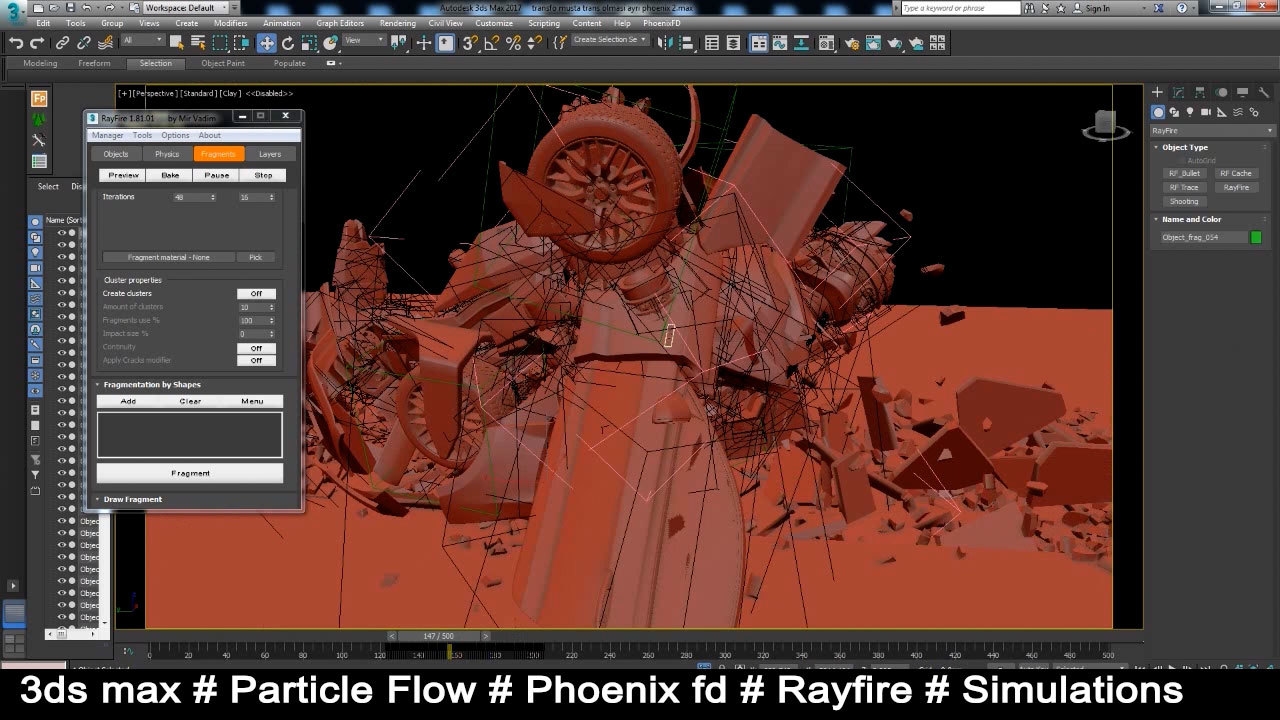Screen dimensions: 1280x720
Task: Click the Select and Link icon
Action: click(x=62, y=43)
